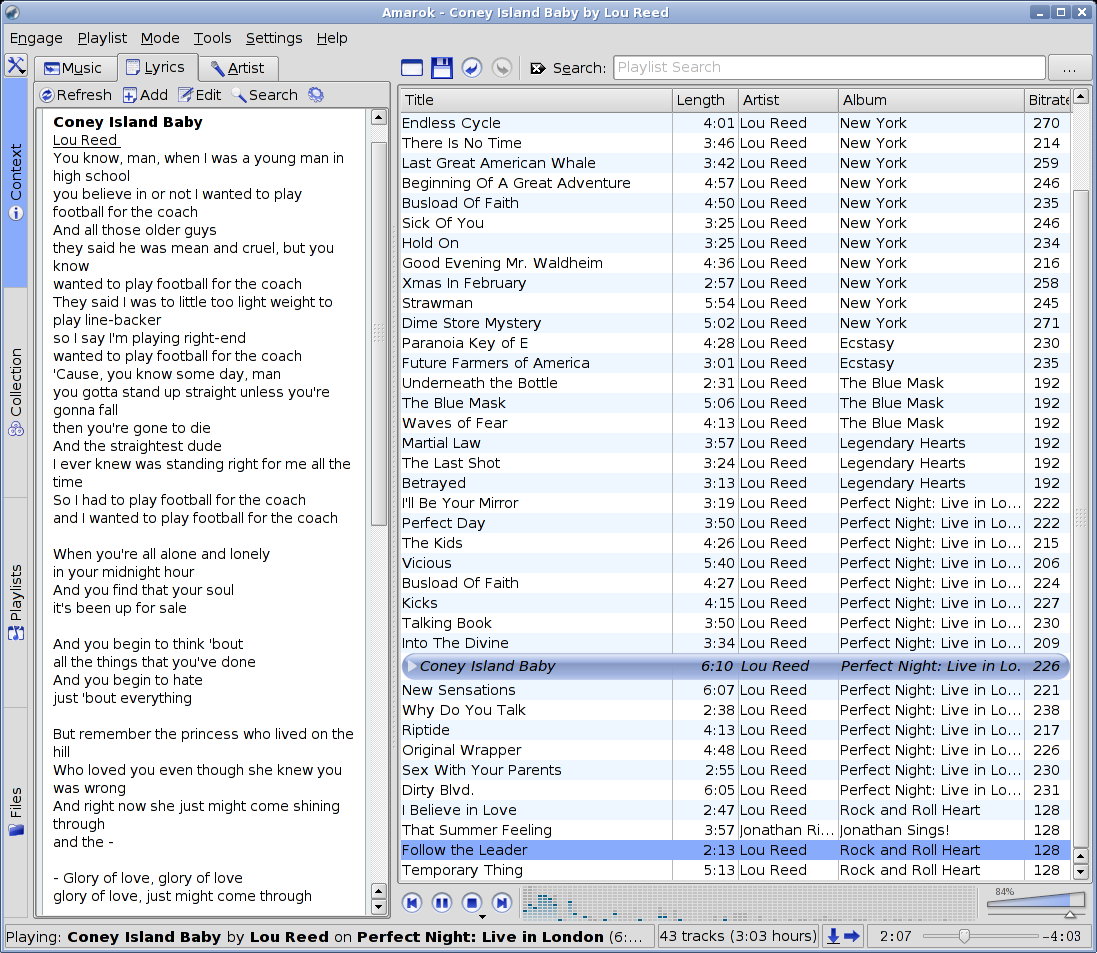This screenshot has width=1097, height=953.
Task: Click the Refresh lyrics icon
Action: [x=47, y=95]
